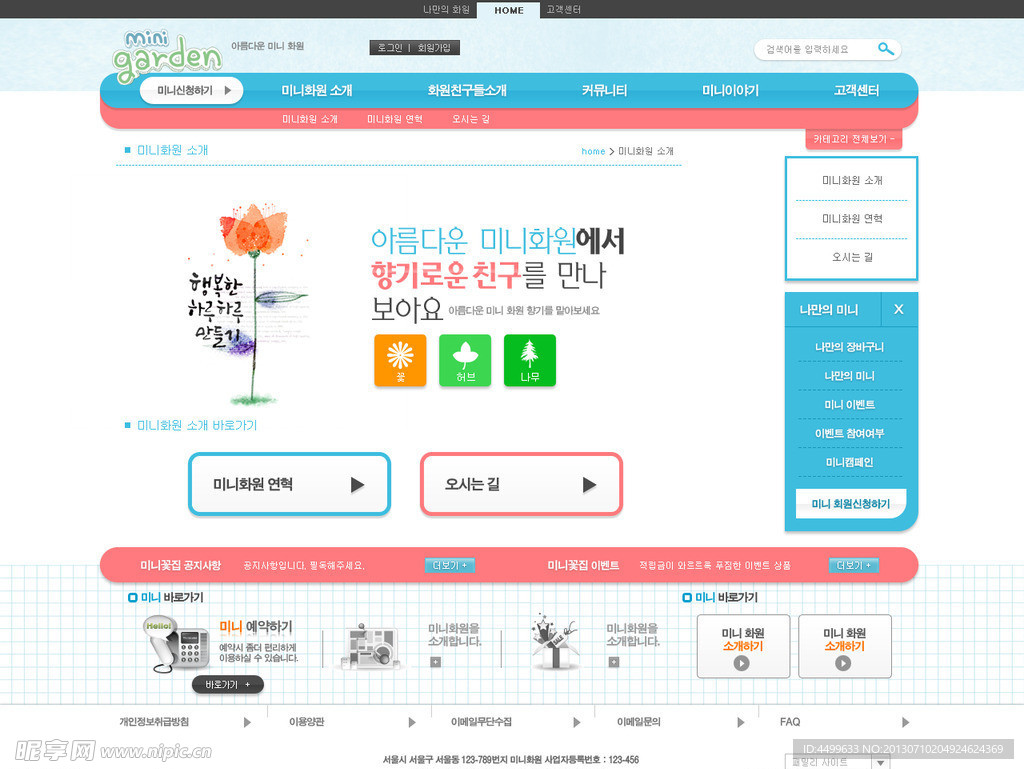Click the green 나무 tree icon
The height and width of the screenshot is (769, 1024).
click(530, 360)
